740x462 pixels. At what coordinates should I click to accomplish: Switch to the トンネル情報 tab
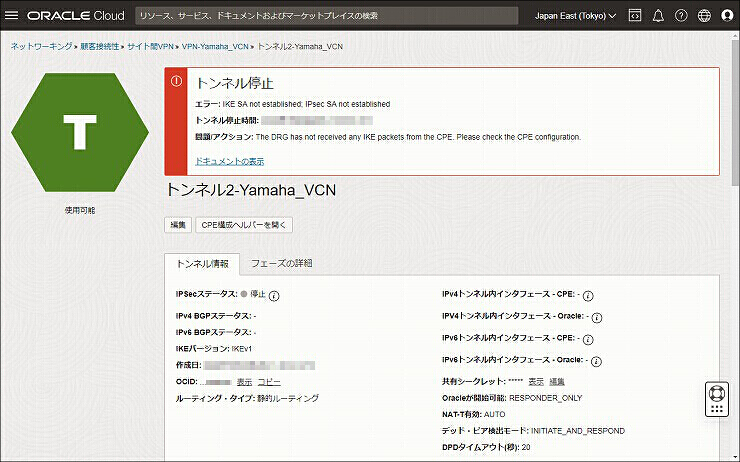point(202,264)
